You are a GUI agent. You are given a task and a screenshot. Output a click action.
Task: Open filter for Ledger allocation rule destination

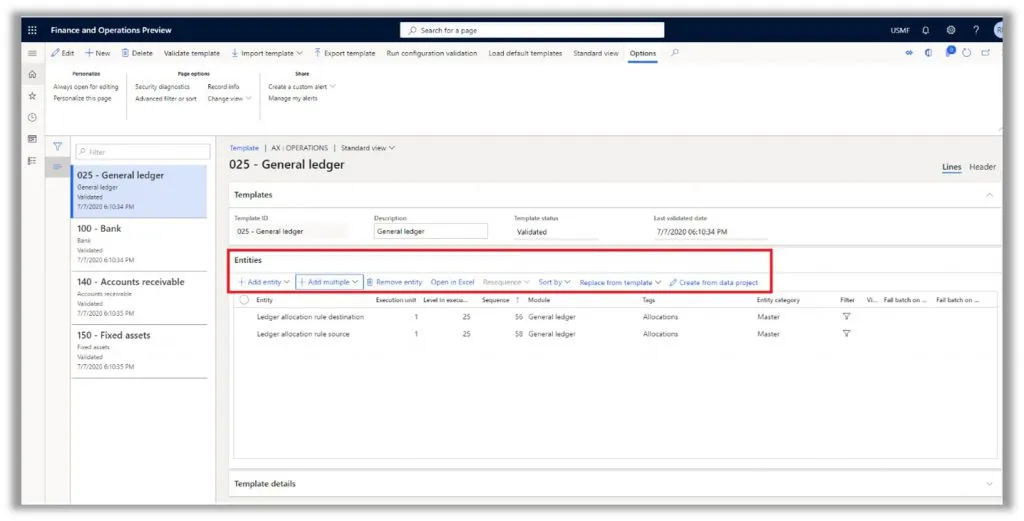846,317
